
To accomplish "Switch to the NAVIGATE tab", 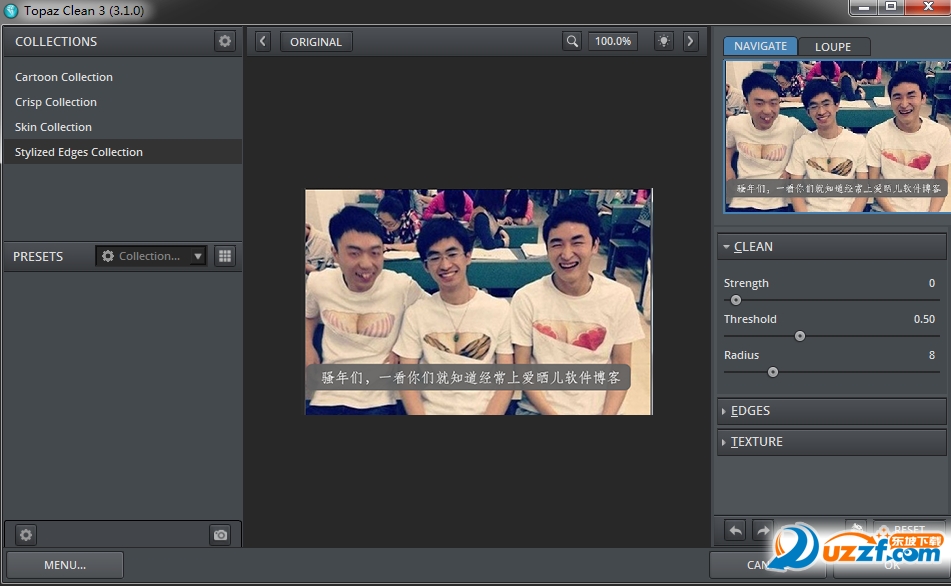I will coord(760,46).
